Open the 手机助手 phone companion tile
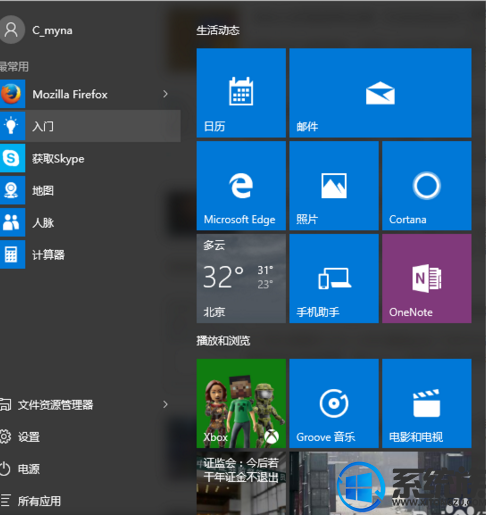Image resolution: width=486 pixels, height=515 pixels. click(334, 278)
